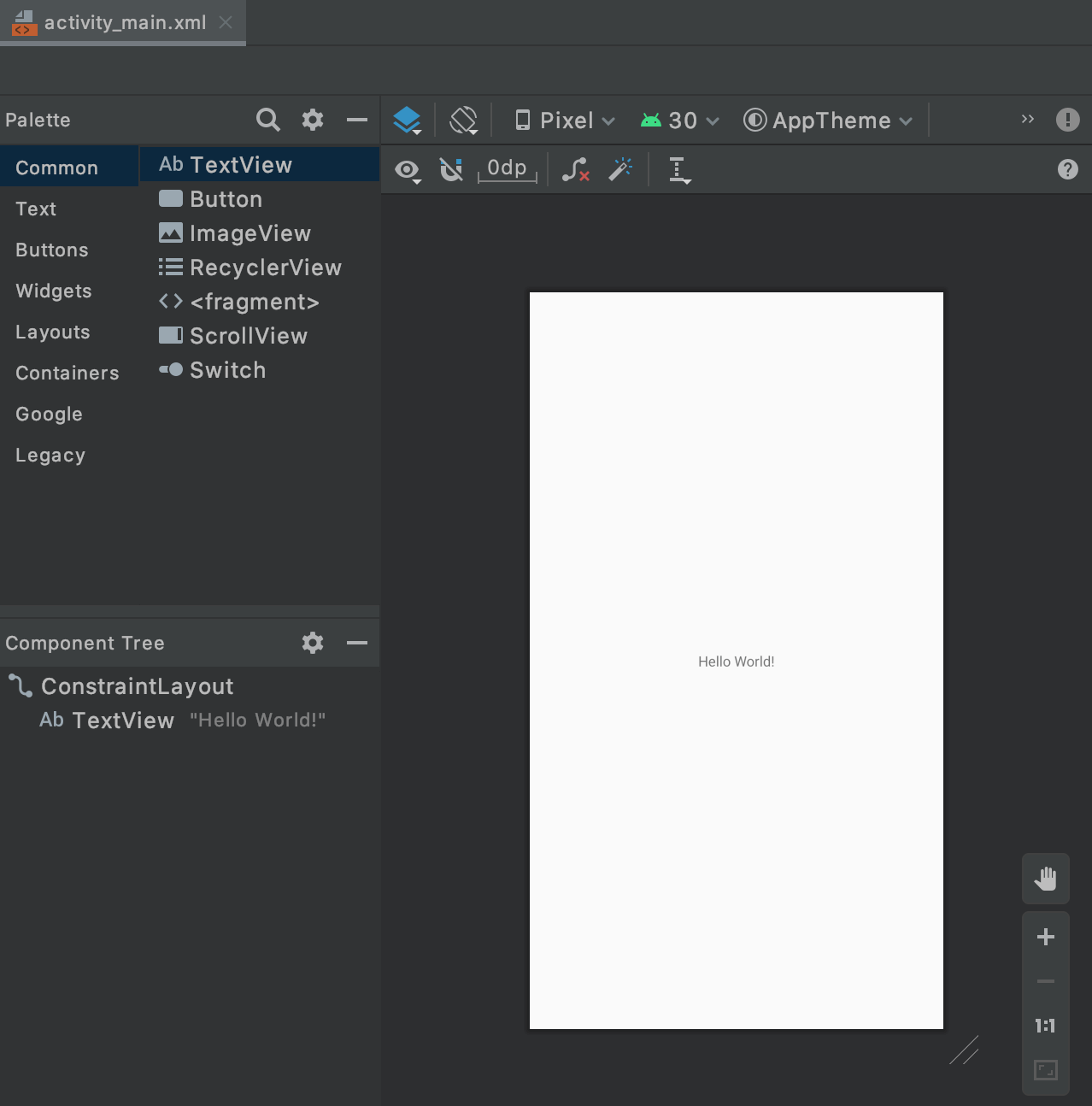Viewport: 1092px width, 1106px height.
Task: Clear all constraints icon
Action: (576, 170)
